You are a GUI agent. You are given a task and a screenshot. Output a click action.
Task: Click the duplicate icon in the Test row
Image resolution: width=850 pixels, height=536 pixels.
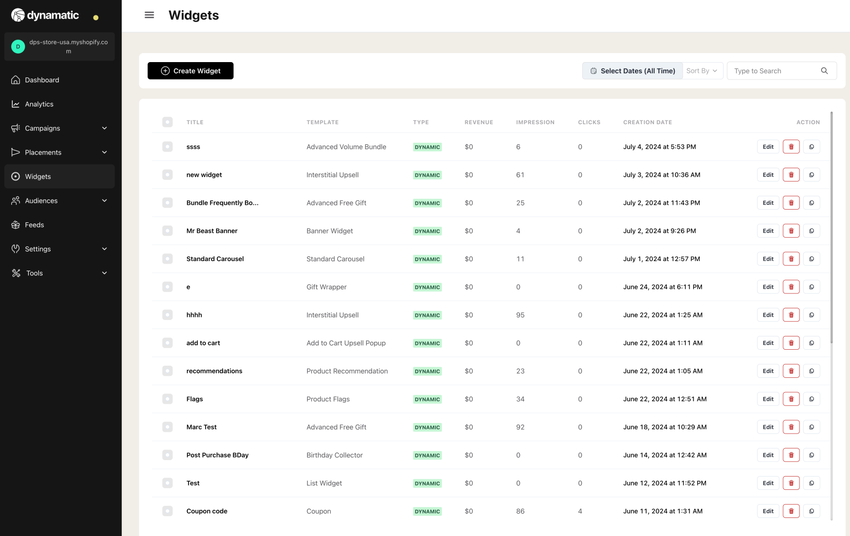coord(812,483)
